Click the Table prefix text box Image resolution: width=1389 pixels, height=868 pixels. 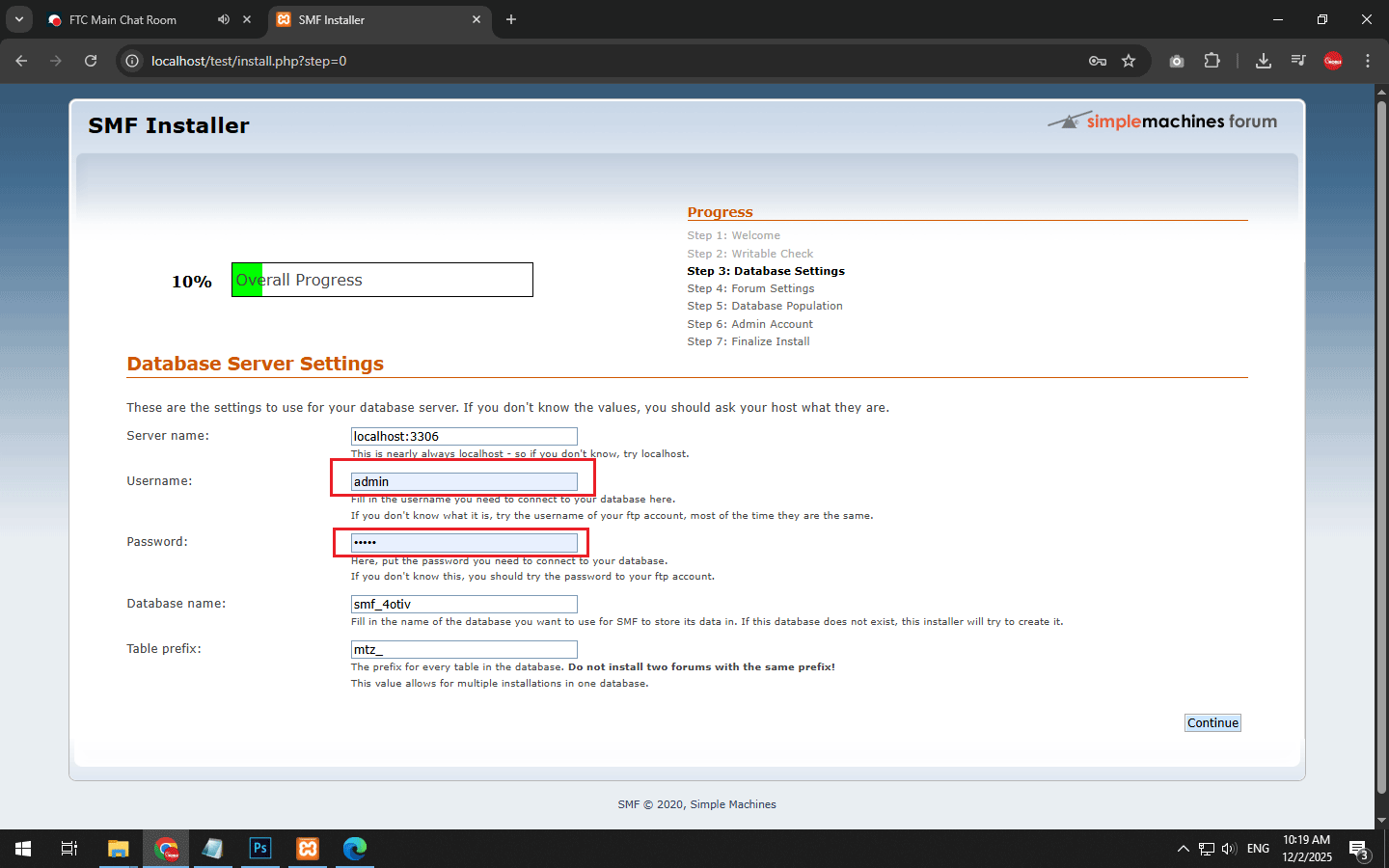click(464, 650)
